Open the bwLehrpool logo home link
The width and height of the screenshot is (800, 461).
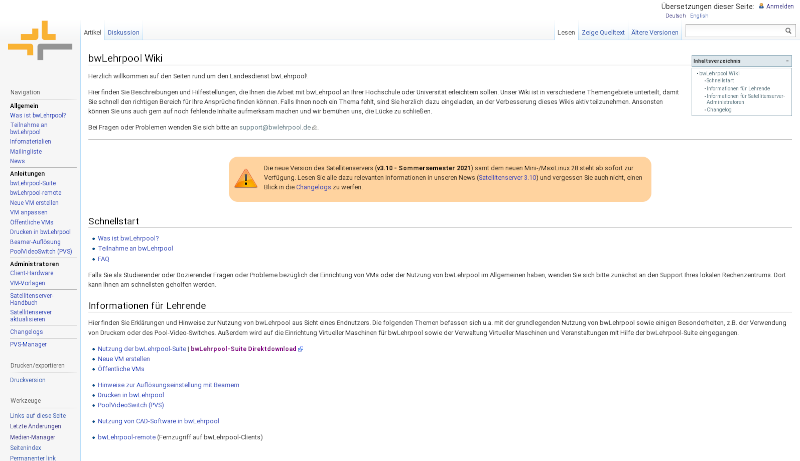coord(40,40)
